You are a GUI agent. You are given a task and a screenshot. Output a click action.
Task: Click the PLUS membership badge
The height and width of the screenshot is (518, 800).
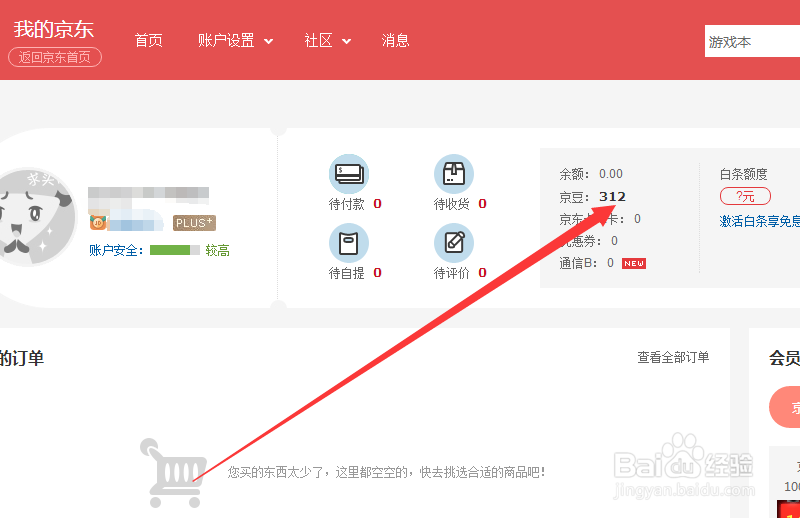click(x=194, y=223)
